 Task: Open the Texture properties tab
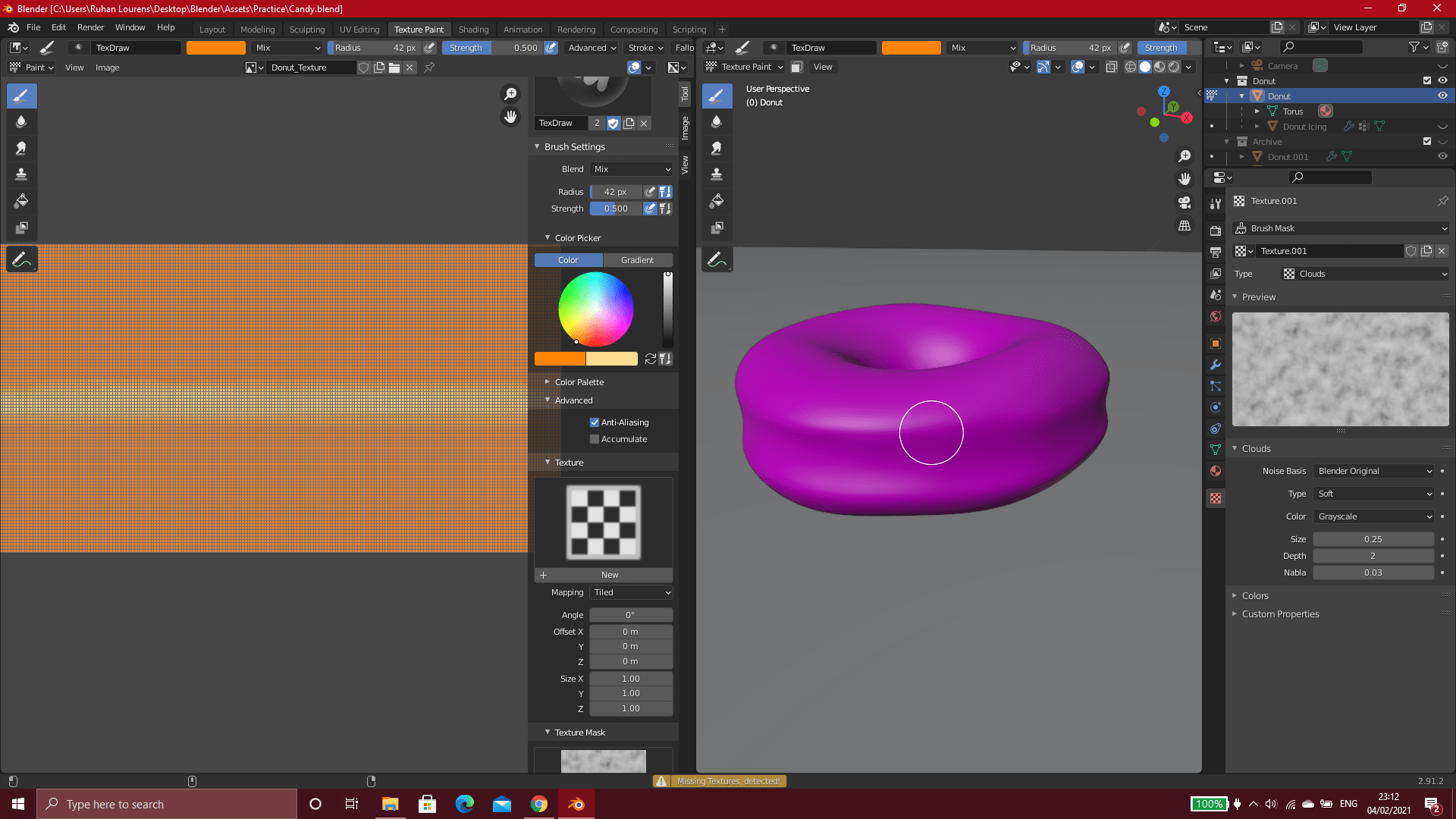[x=1216, y=498]
